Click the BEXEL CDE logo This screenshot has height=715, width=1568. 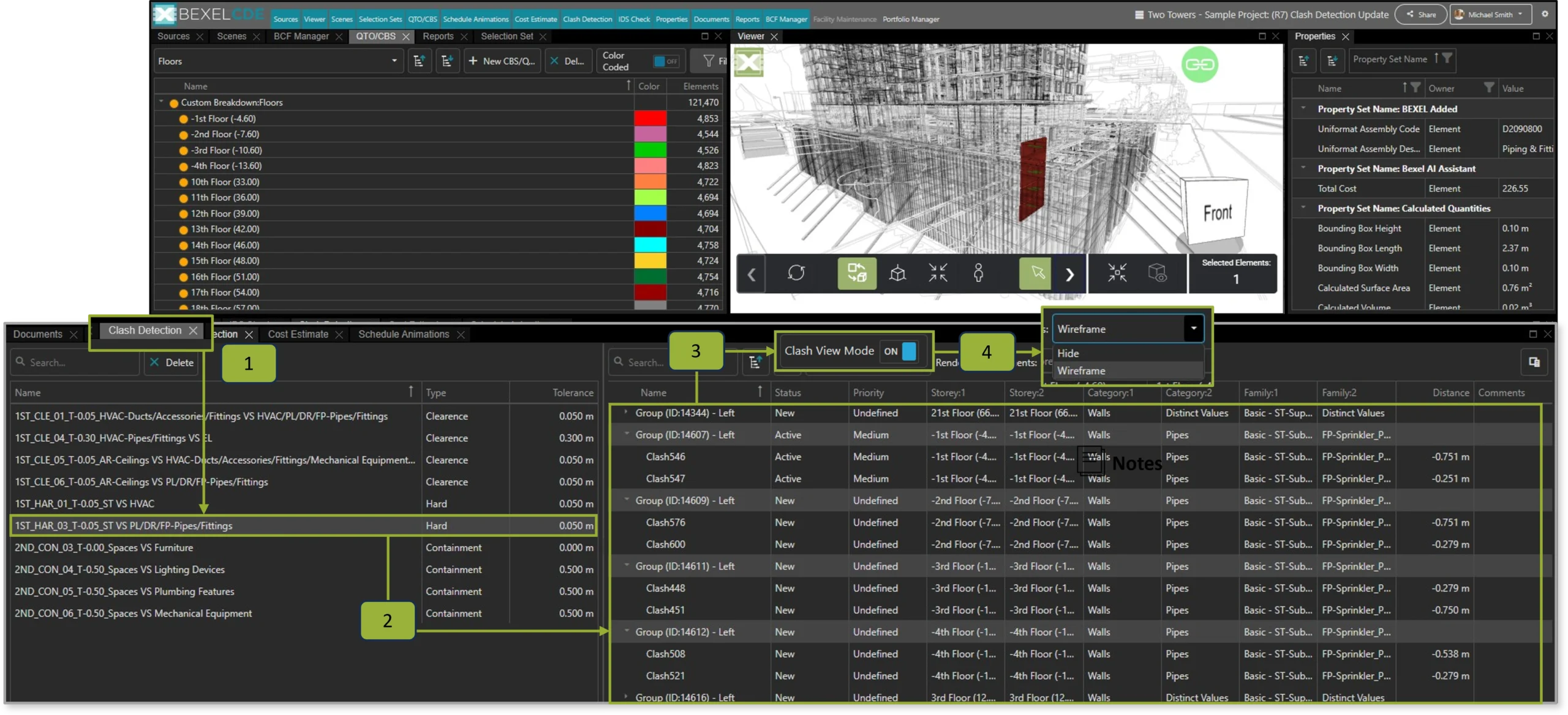208,14
